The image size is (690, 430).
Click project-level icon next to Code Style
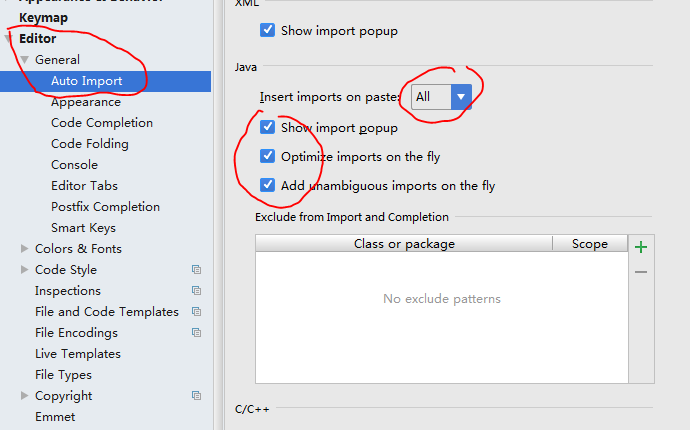click(x=197, y=270)
